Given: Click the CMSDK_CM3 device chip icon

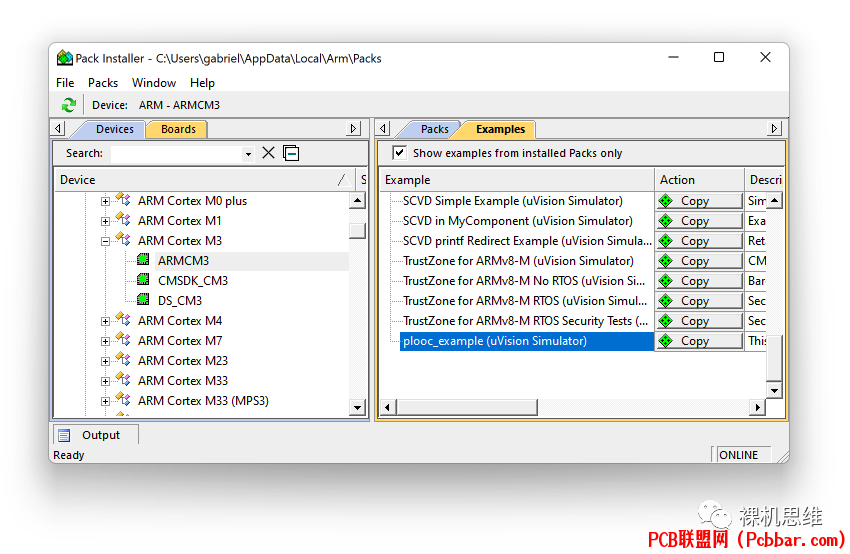Looking at the screenshot, I should pyautogui.click(x=143, y=280).
